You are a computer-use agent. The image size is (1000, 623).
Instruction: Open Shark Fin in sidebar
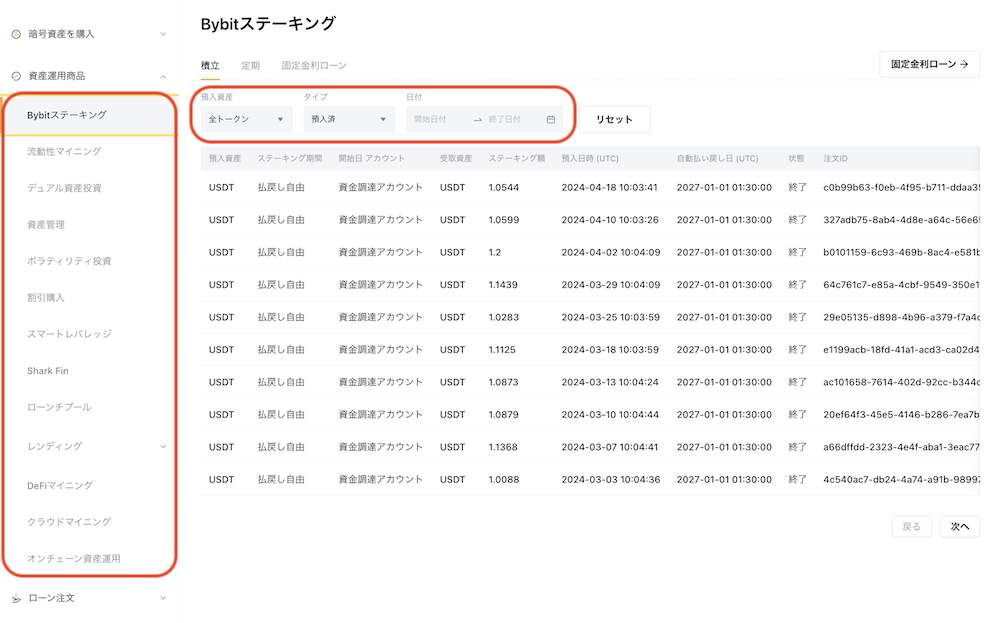(x=48, y=370)
